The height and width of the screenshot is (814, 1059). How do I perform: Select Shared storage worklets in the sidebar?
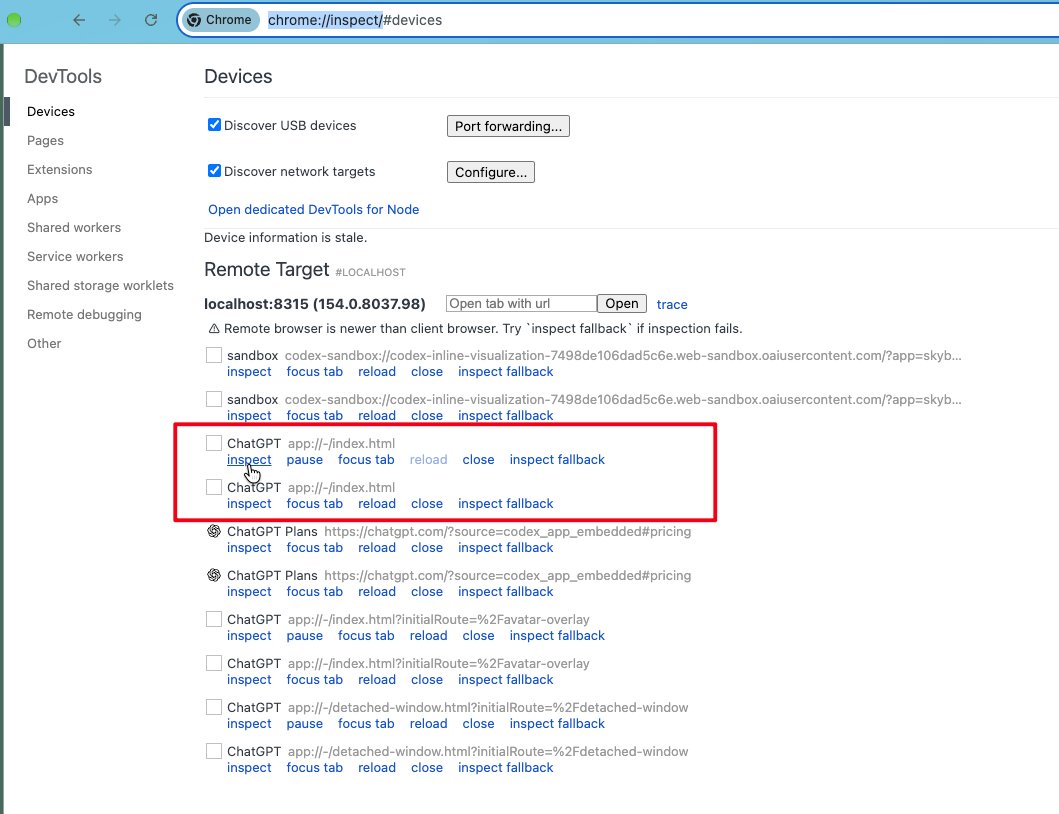coord(100,286)
